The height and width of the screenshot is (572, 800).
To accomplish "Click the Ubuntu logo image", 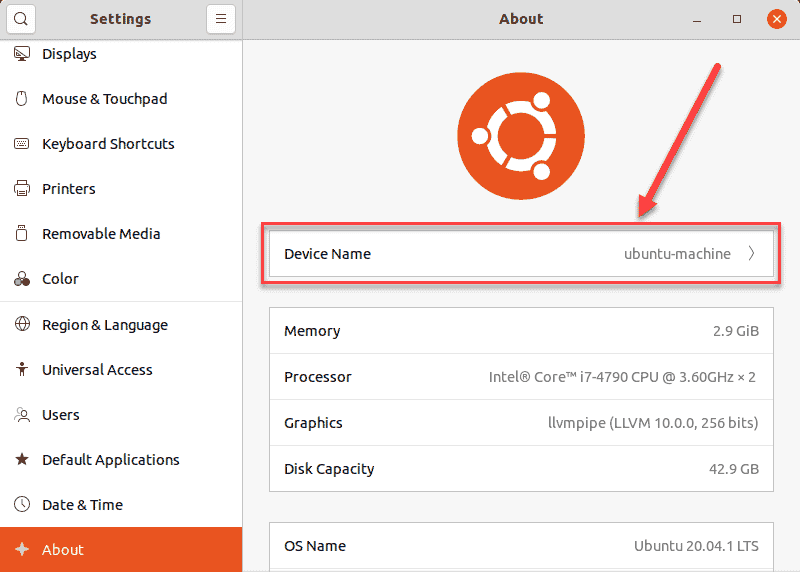I will pyautogui.click(x=521, y=136).
